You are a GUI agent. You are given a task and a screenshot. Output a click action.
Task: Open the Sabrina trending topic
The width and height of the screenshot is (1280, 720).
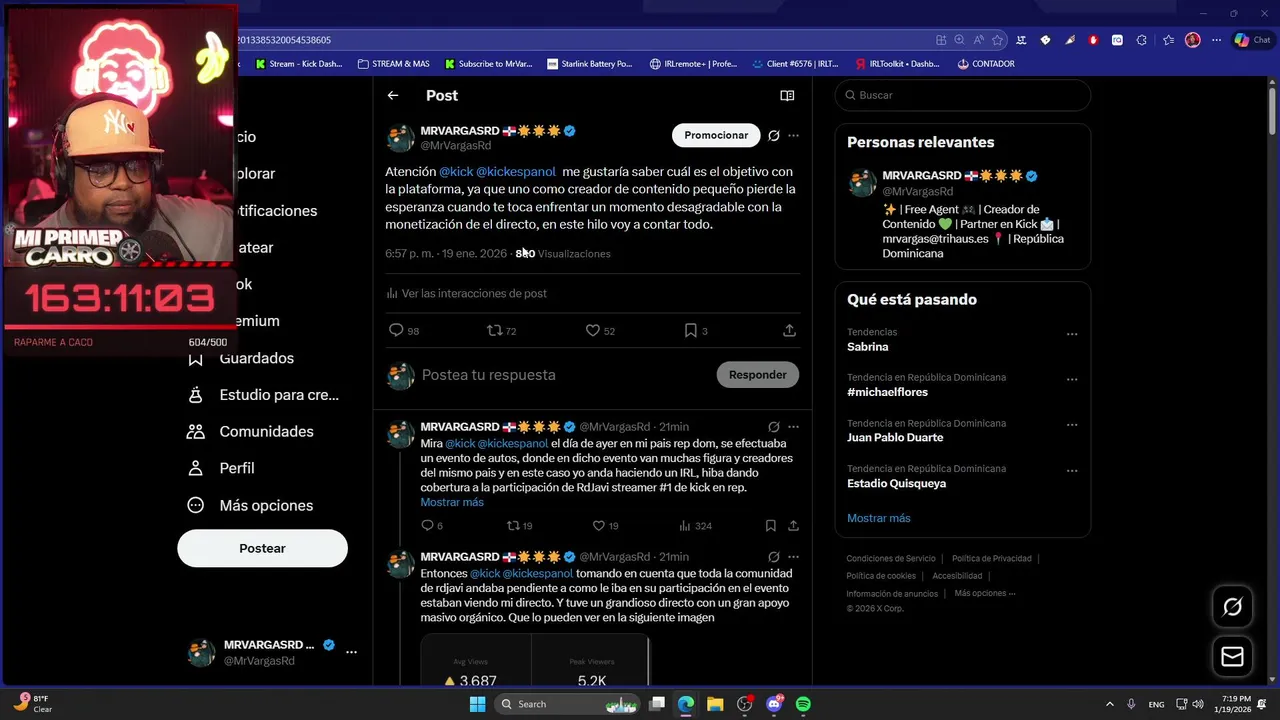tap(867, 347)
